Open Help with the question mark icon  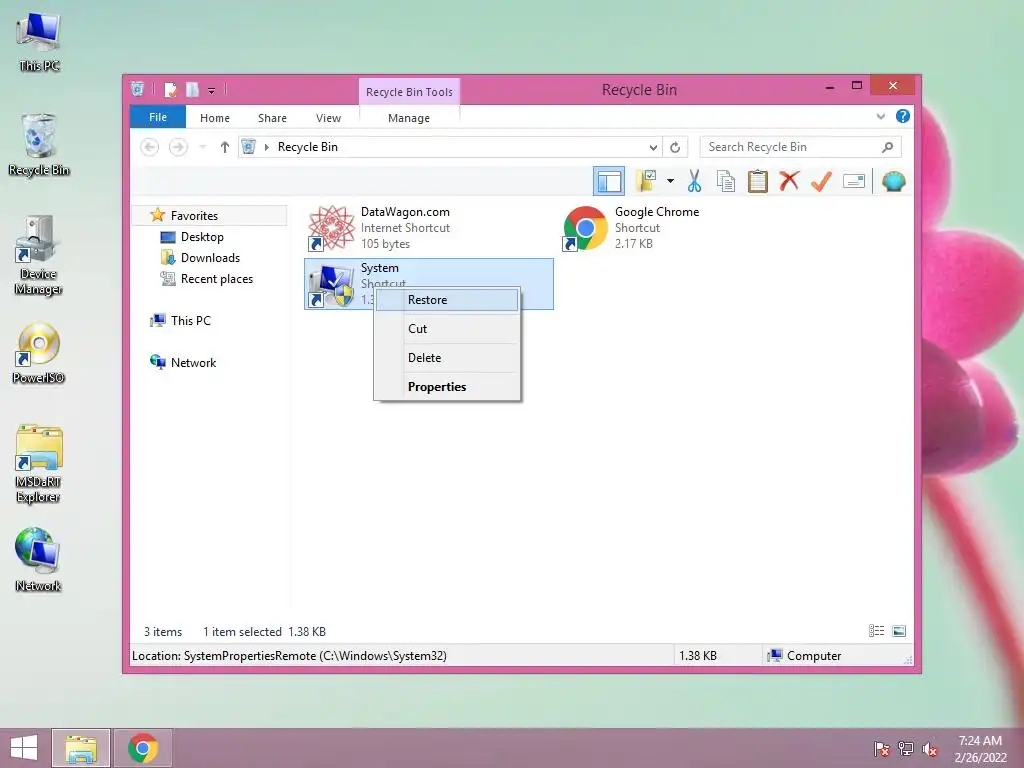coord(903,116)
